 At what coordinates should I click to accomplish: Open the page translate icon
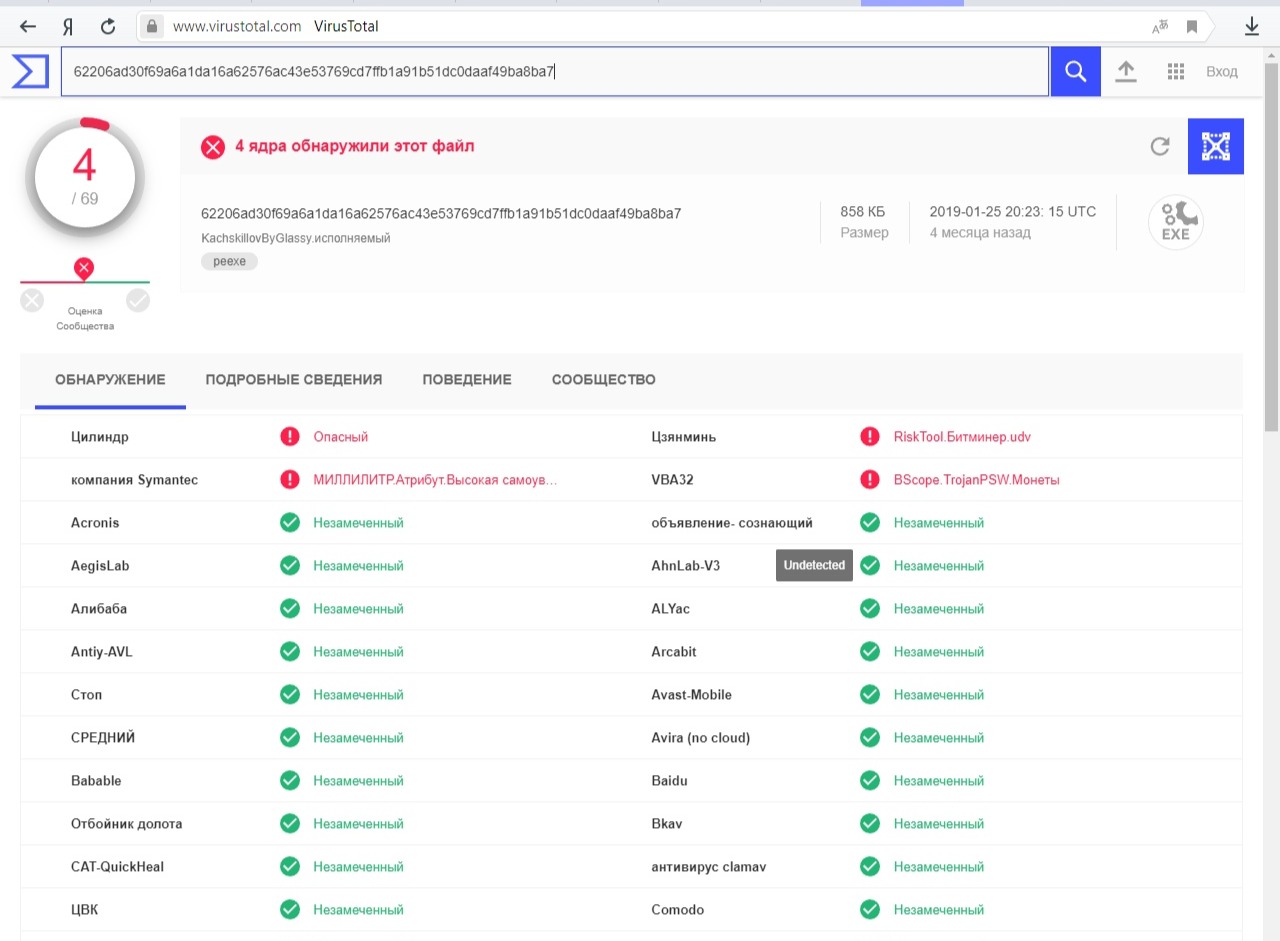(1160, 27)
